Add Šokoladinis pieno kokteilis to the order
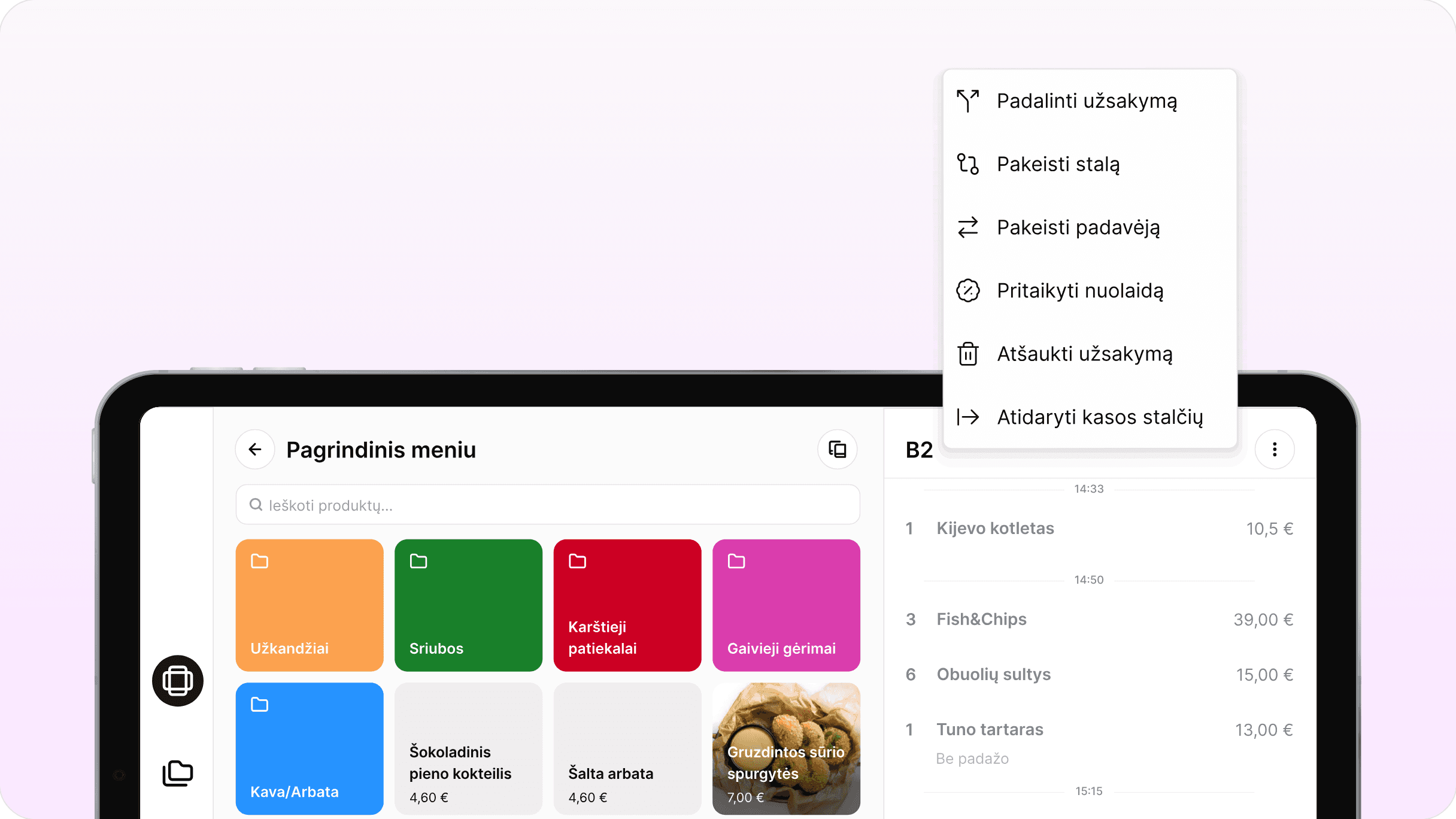Viewport: 1456px width, 819px height. (x=468, y=748)
